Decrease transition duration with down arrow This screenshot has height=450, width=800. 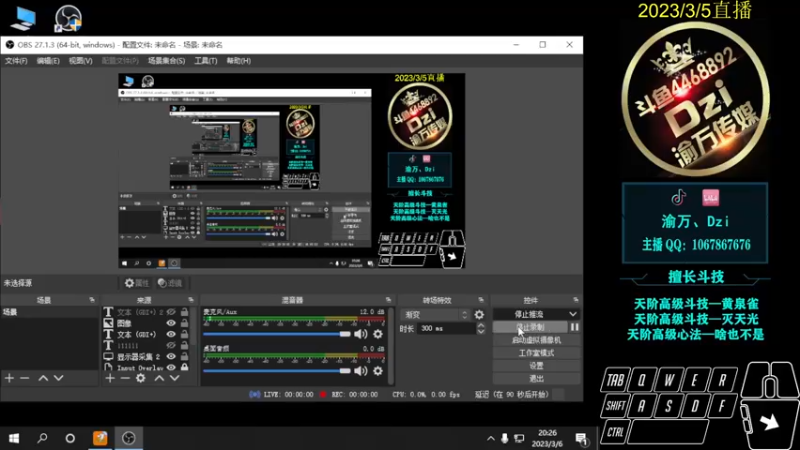[481, 332]
